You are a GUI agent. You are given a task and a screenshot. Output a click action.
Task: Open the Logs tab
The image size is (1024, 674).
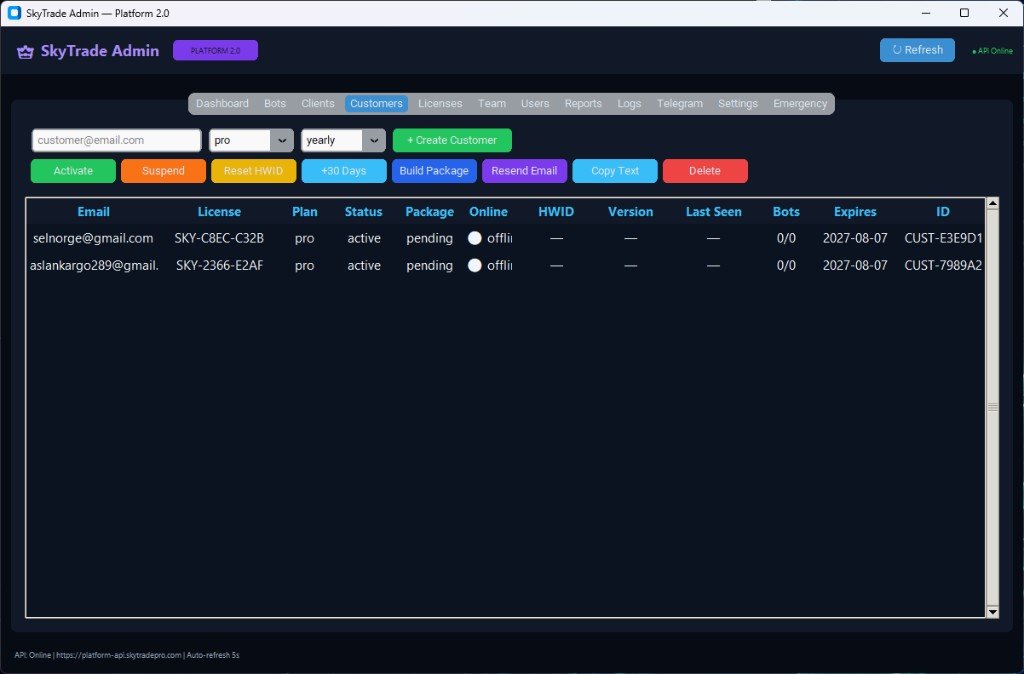pos(629,104)
